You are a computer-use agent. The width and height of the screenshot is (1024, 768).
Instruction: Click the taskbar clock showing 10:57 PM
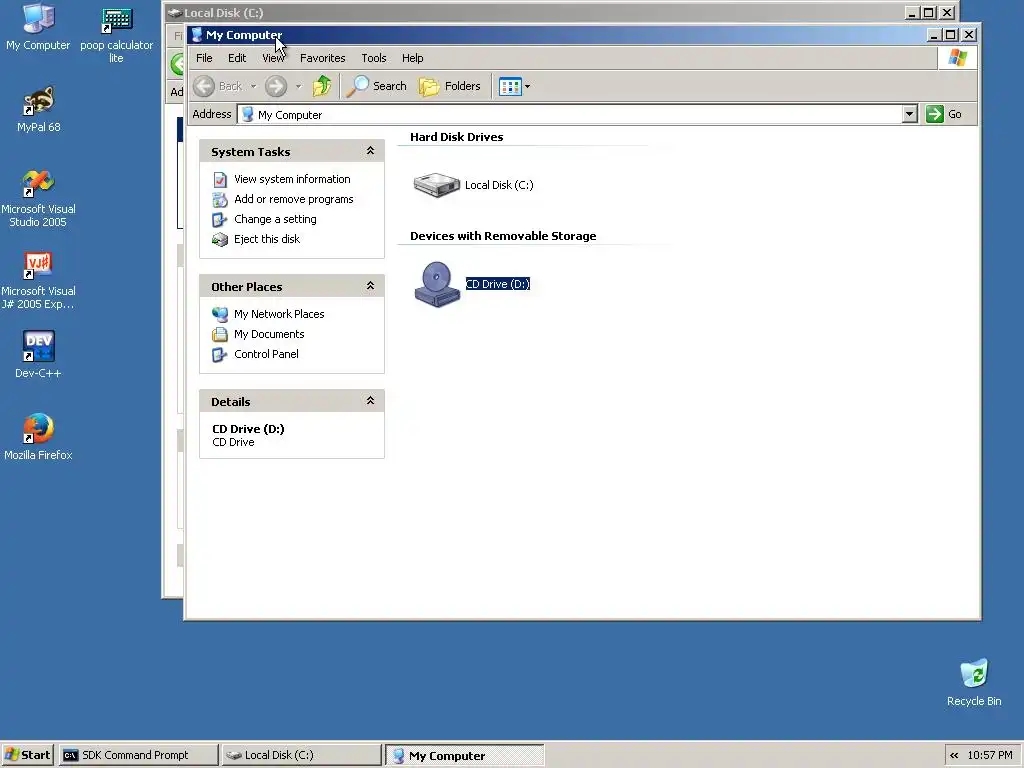989,756
